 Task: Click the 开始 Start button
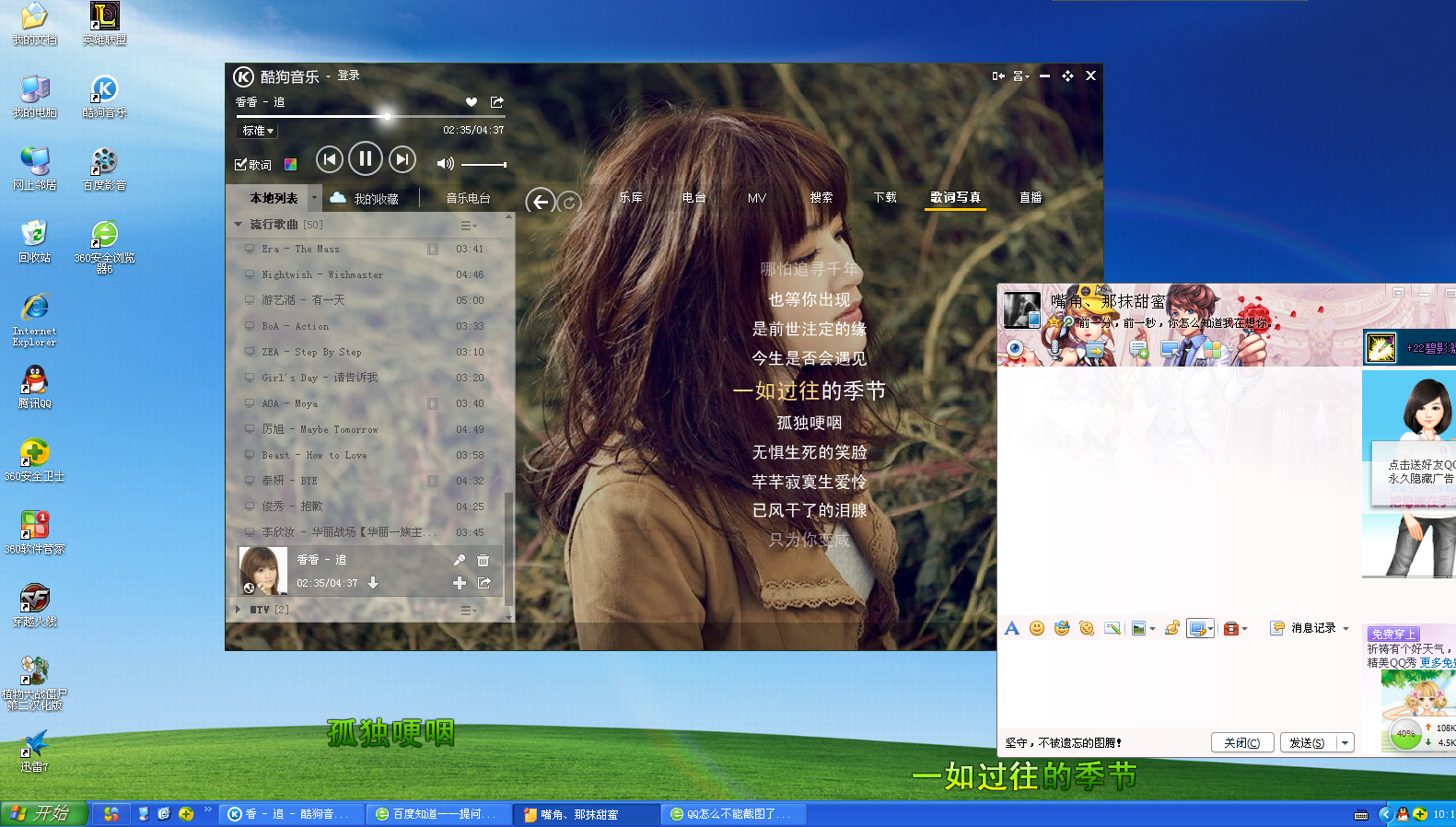[44, 813]
